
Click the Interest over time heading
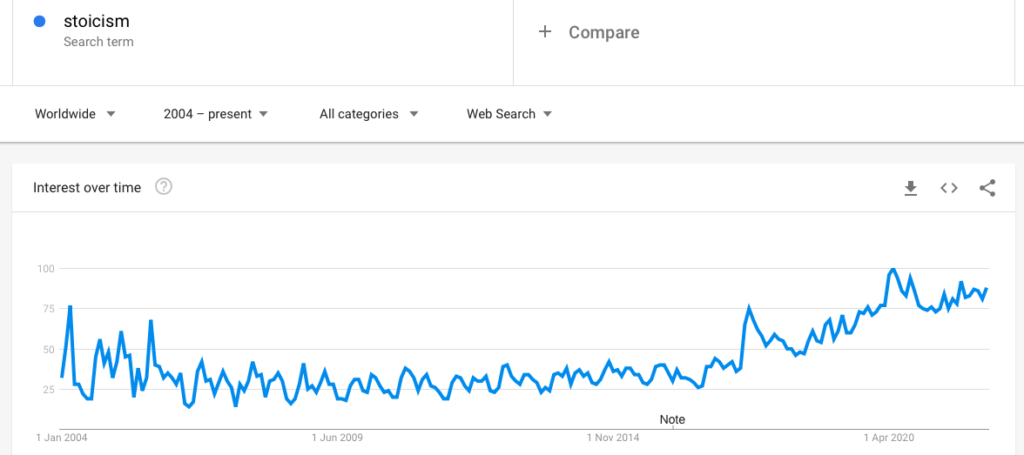click(x=87, y=188)
